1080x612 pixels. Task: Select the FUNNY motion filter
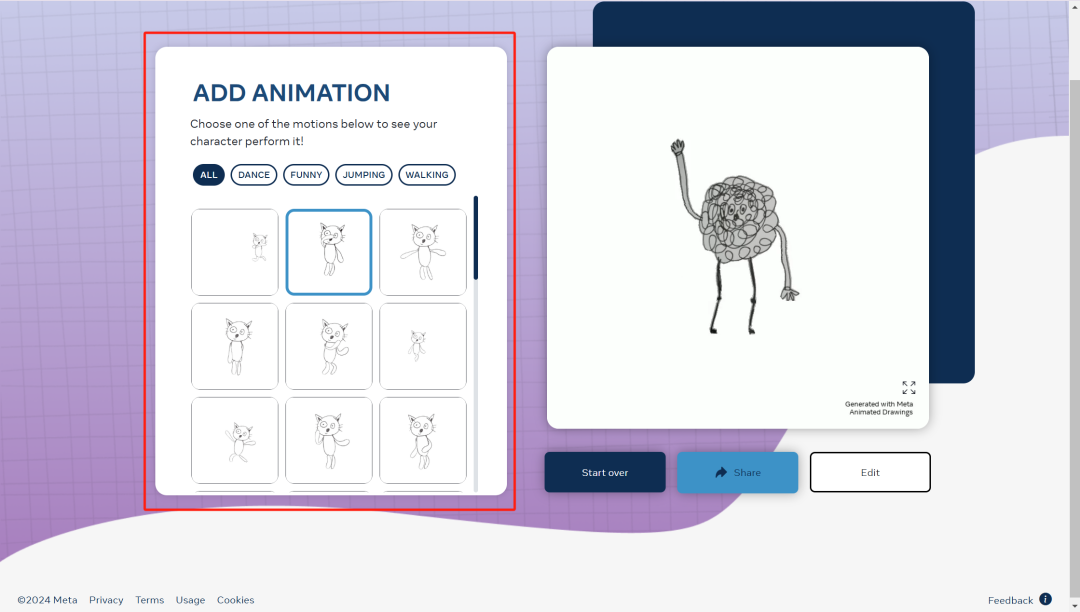point(307,175)
